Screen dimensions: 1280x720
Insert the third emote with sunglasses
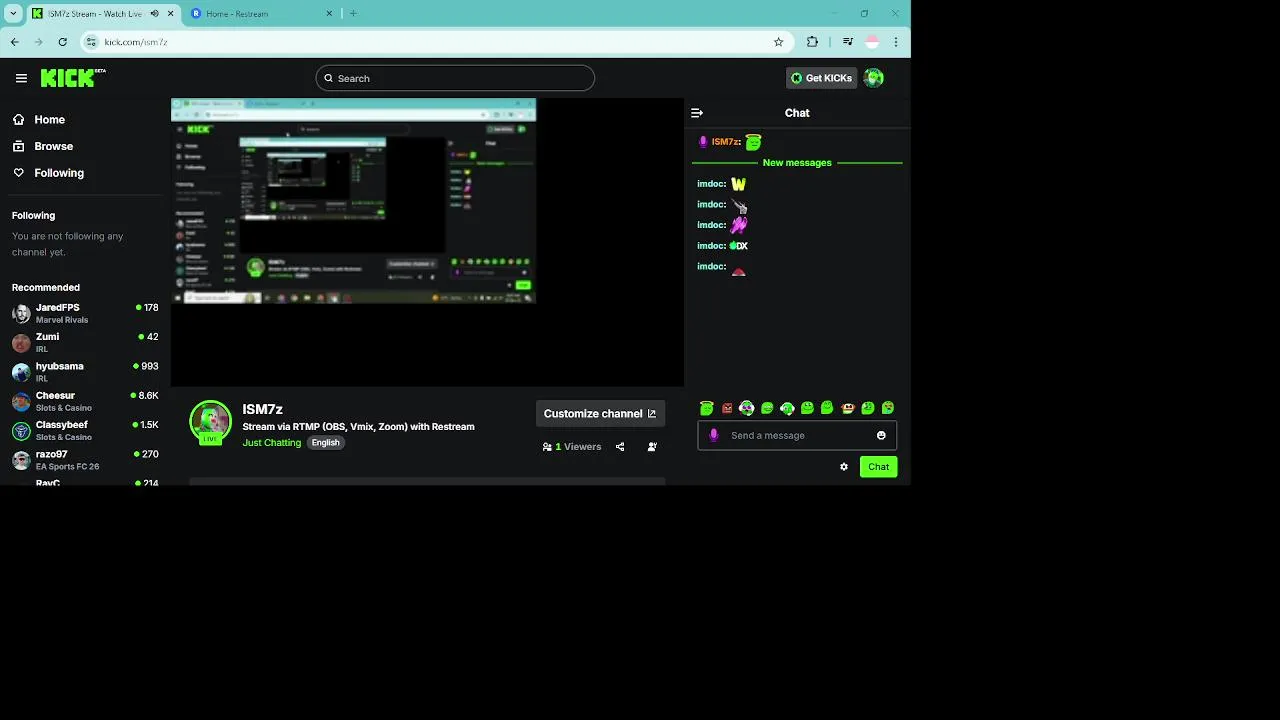(747, 408)
